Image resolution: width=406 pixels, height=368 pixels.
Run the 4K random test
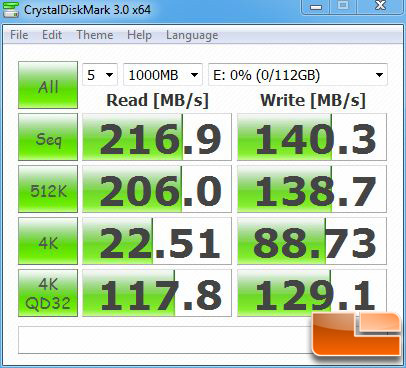click(48, 241)
